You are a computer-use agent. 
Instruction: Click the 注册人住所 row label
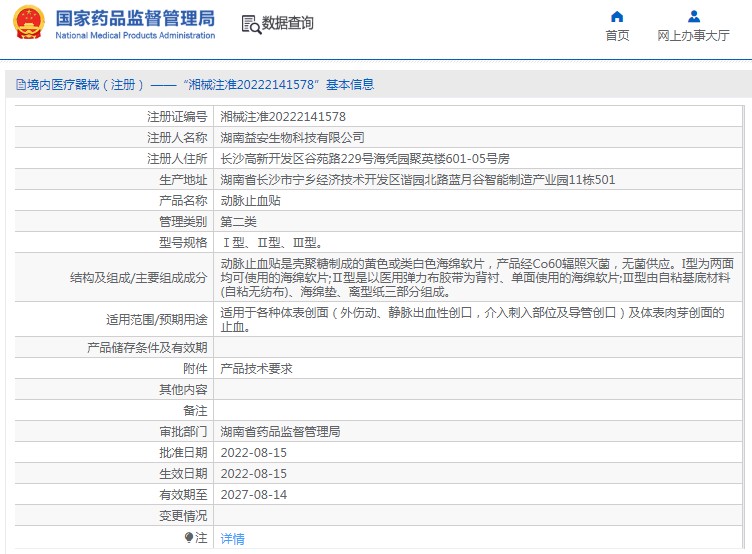177,158
